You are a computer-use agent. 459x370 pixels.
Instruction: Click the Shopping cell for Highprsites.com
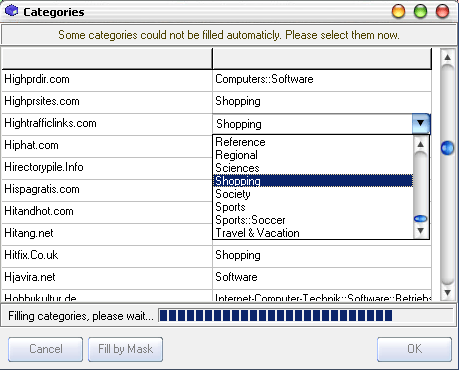click(322, 102)
